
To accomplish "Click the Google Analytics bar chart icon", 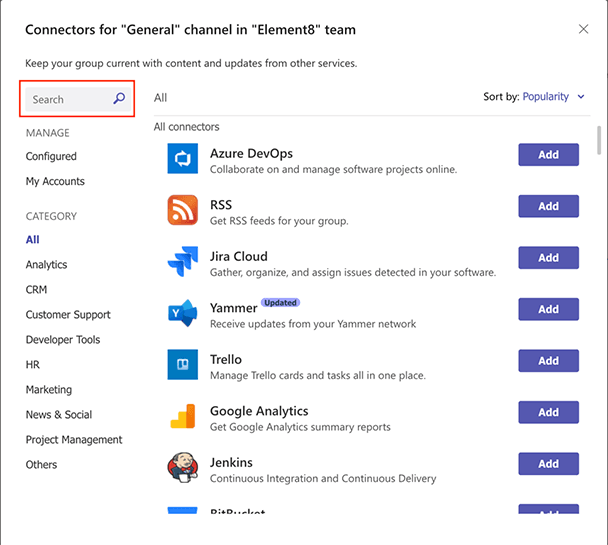I will pos(183,416).
